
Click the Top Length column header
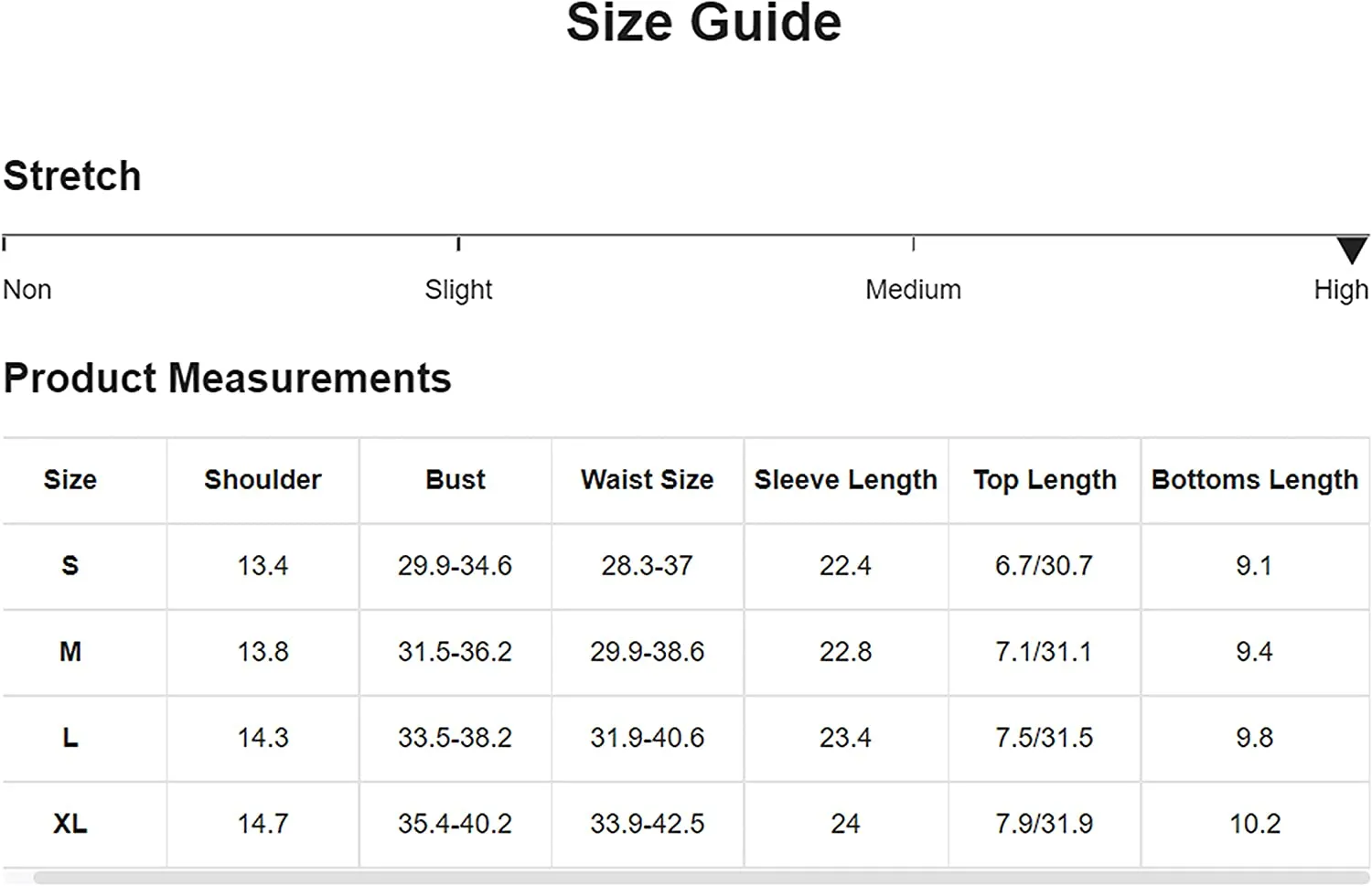pyautogui.click(x=1045, y=480)
